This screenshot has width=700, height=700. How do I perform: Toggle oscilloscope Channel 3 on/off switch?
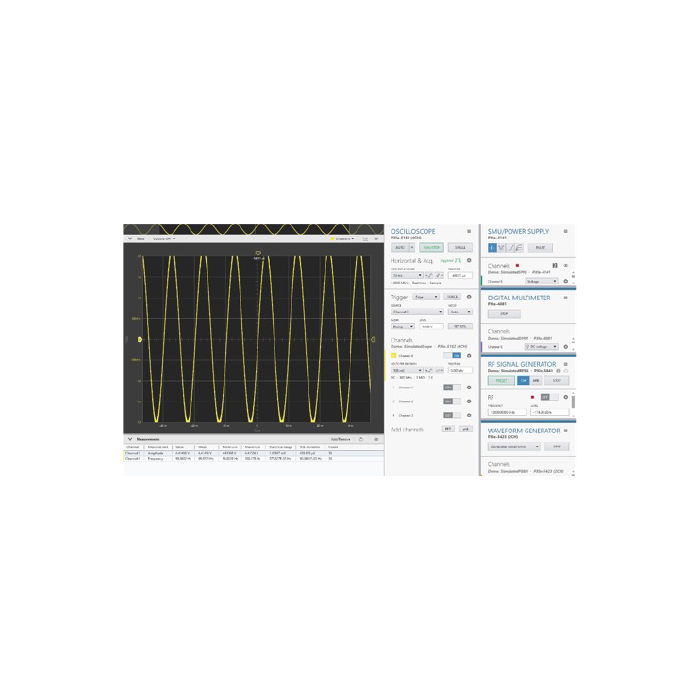(452, 415)
